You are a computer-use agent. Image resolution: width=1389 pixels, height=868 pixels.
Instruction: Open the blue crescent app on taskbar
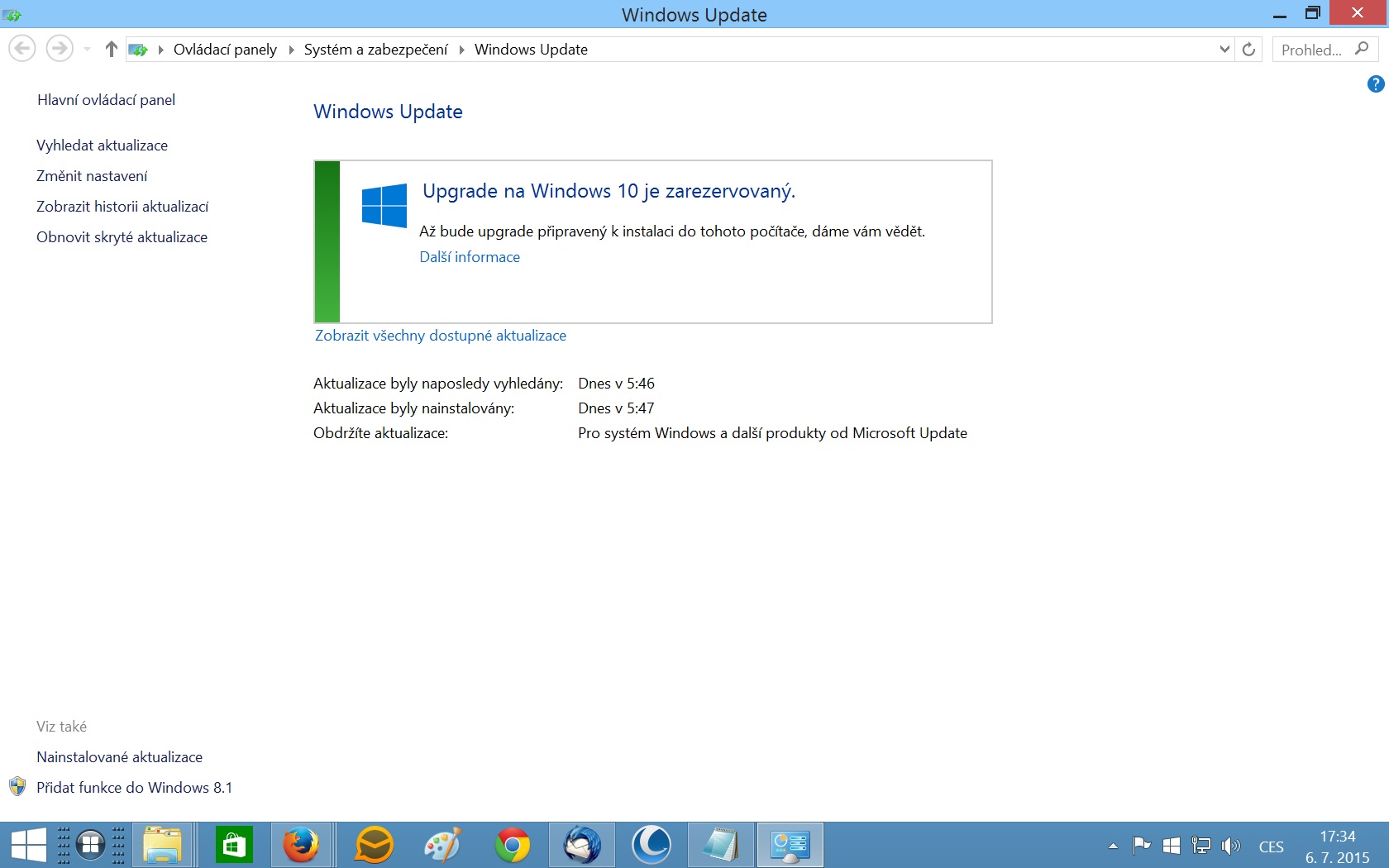pyautogui.click(x=652, y=845)
